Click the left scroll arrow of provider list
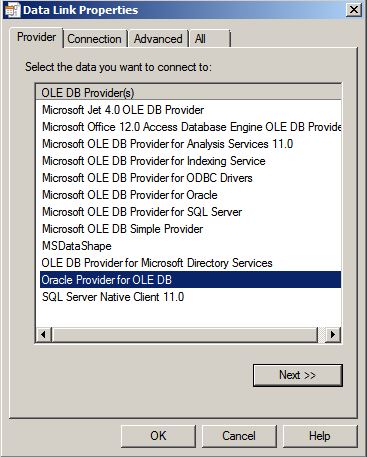 pos(44,334)
